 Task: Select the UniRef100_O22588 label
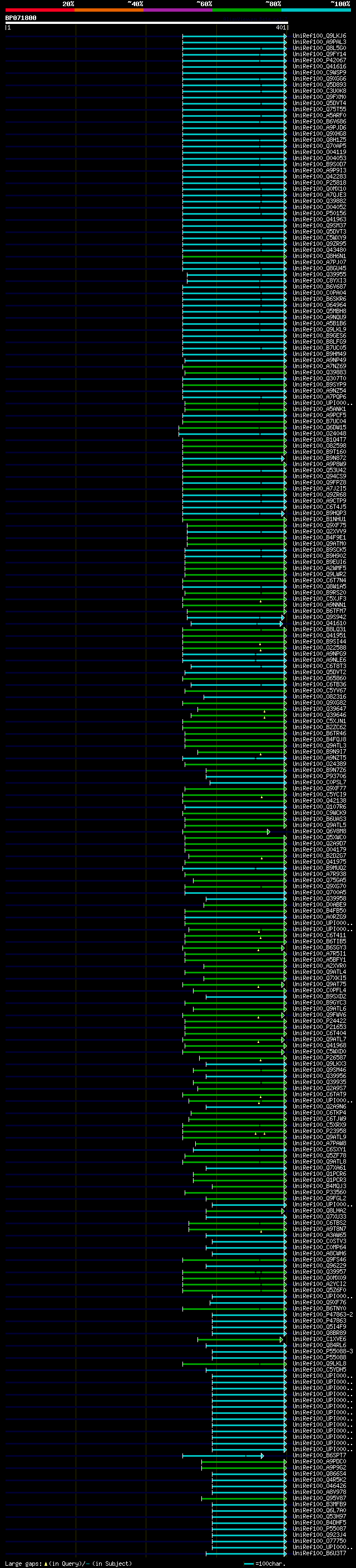(319, 647)
